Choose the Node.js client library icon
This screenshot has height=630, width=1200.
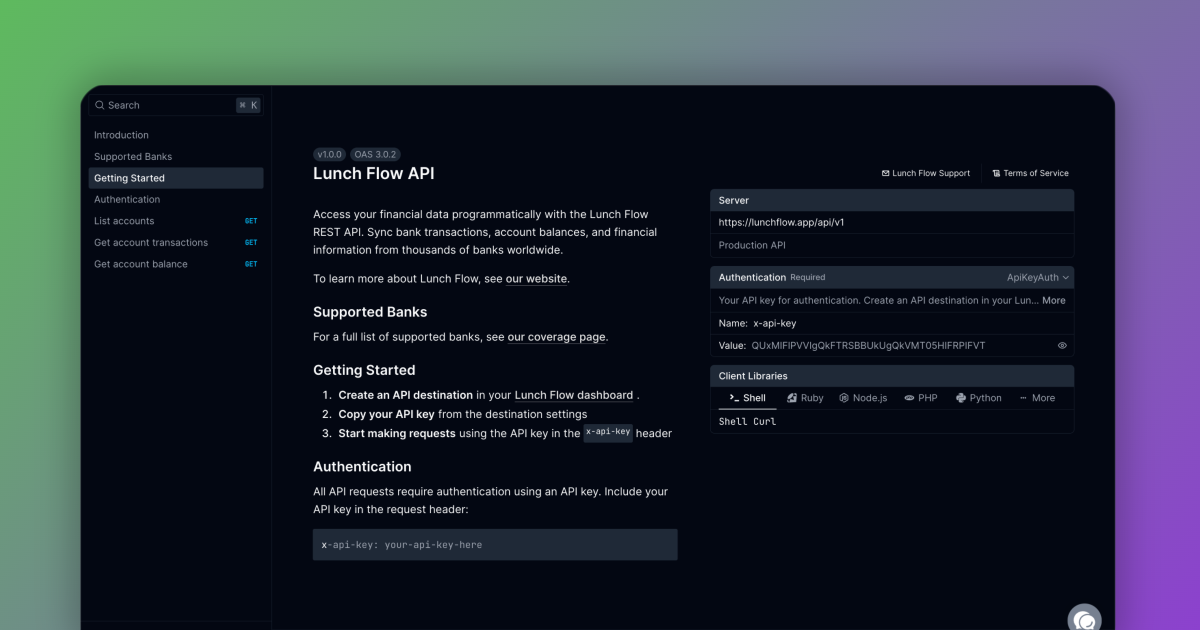tap(844, 398)
